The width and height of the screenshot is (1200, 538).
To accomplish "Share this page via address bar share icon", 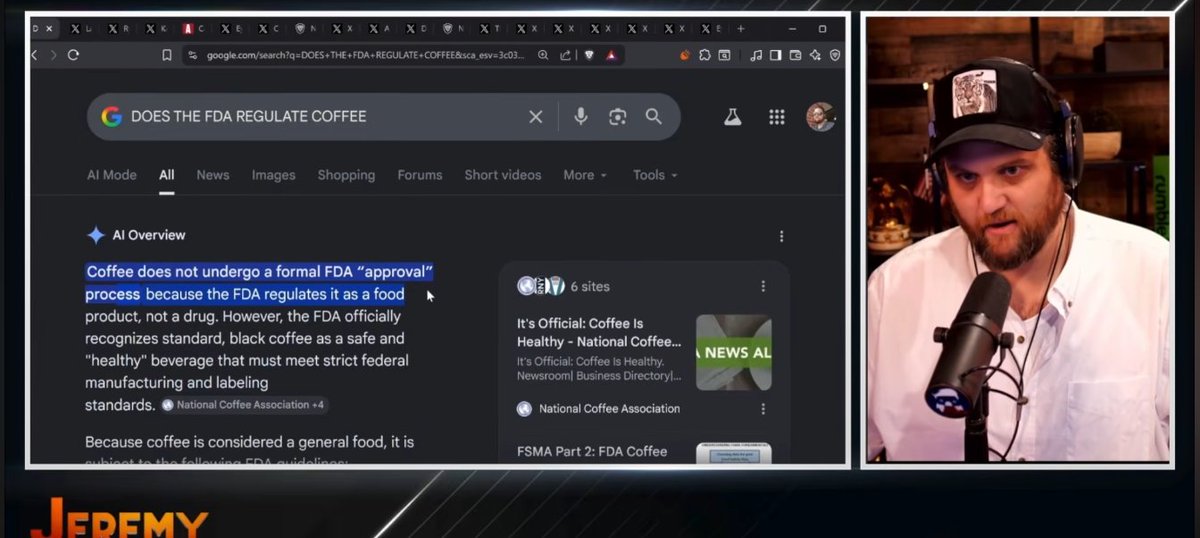I will 565,55.
